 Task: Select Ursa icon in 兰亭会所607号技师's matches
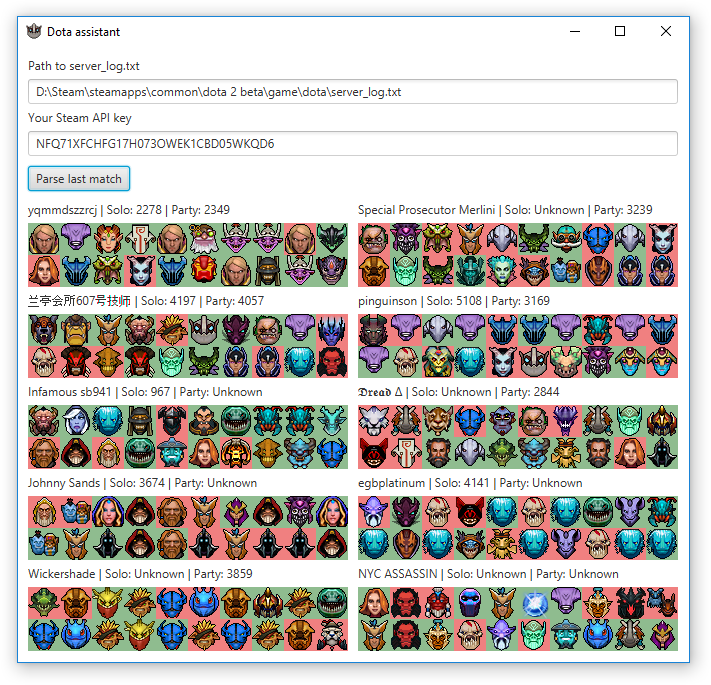(x=44, y=330)
